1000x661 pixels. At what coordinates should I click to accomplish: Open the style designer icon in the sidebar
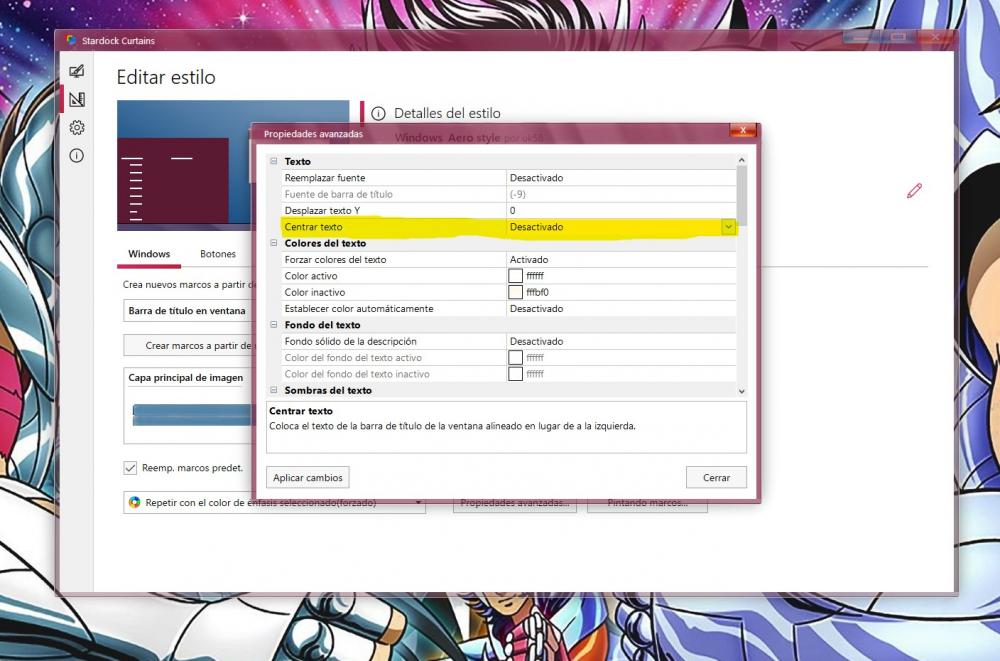coord(75,99)
